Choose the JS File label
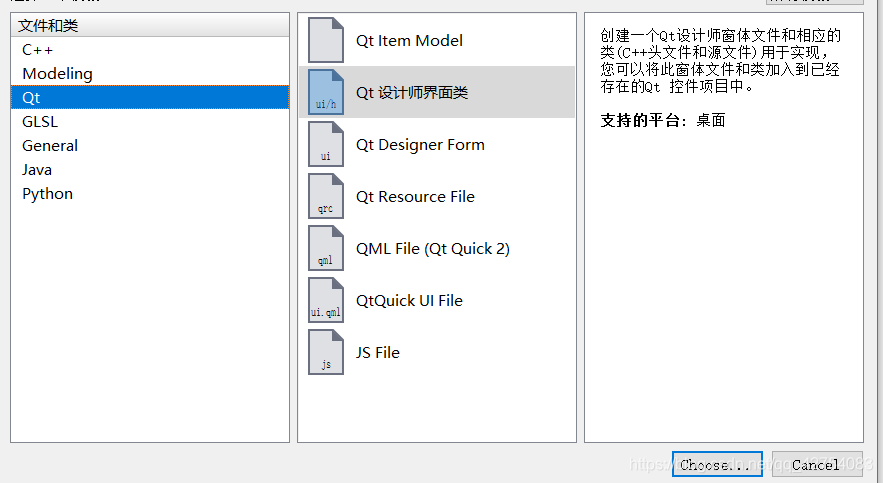Viewport: 883px width, 483px height. (378, 352)
